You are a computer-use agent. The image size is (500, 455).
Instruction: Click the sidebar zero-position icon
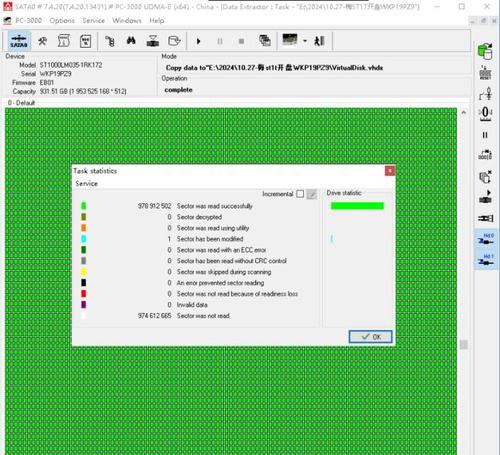point(485,114)
